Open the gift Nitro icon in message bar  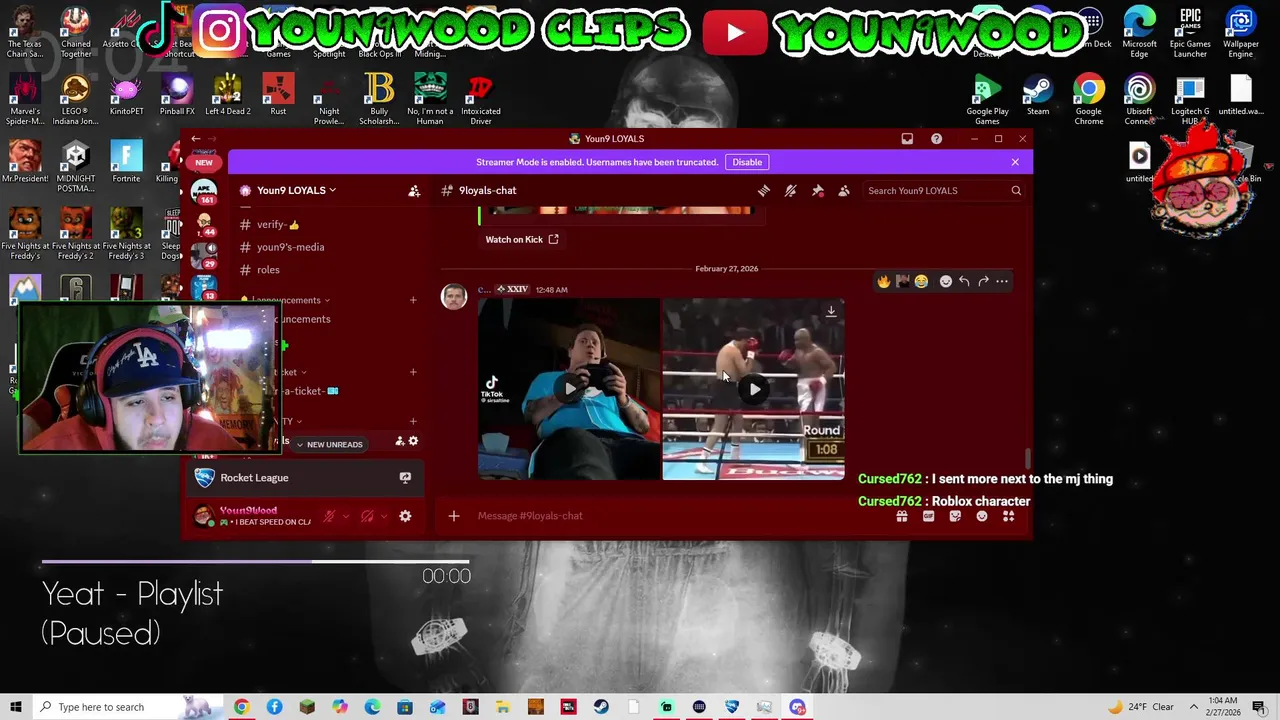tap(902, 516)
